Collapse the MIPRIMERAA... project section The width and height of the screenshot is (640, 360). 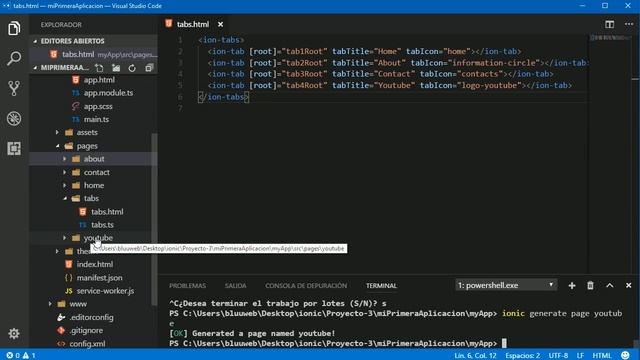pyautogui.click(x=35, y=68)
